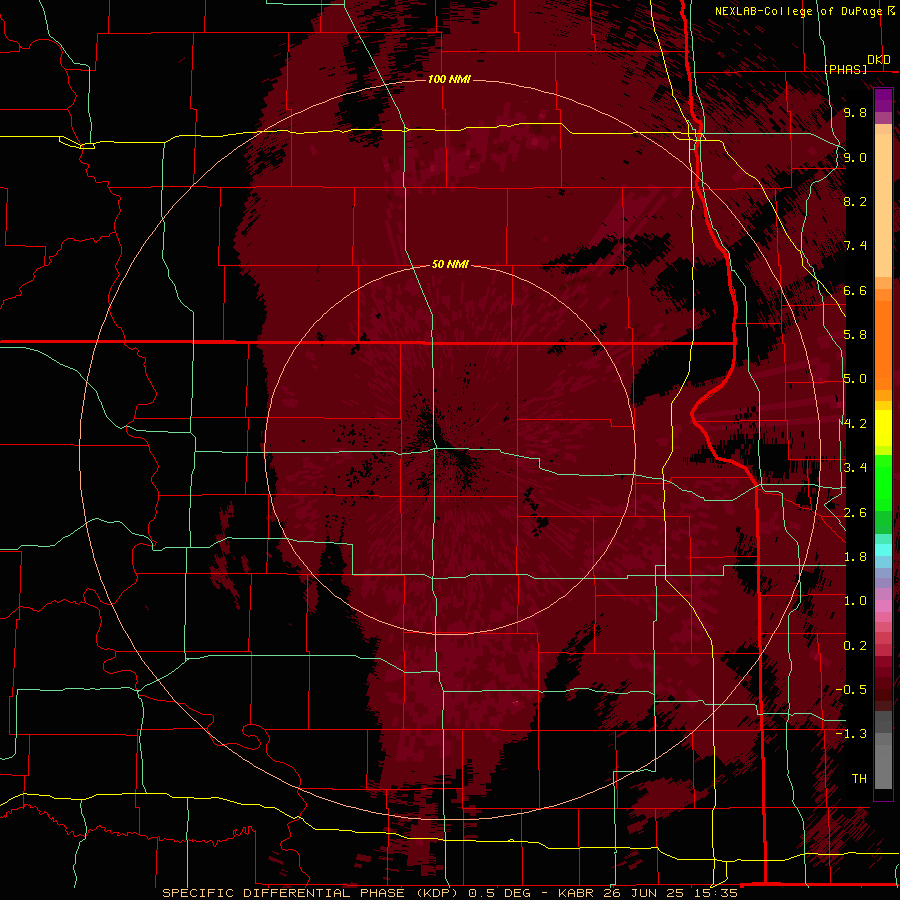Click the 100 NMI range ring label
Screen dimensions: 900x900
coord(449,79)
